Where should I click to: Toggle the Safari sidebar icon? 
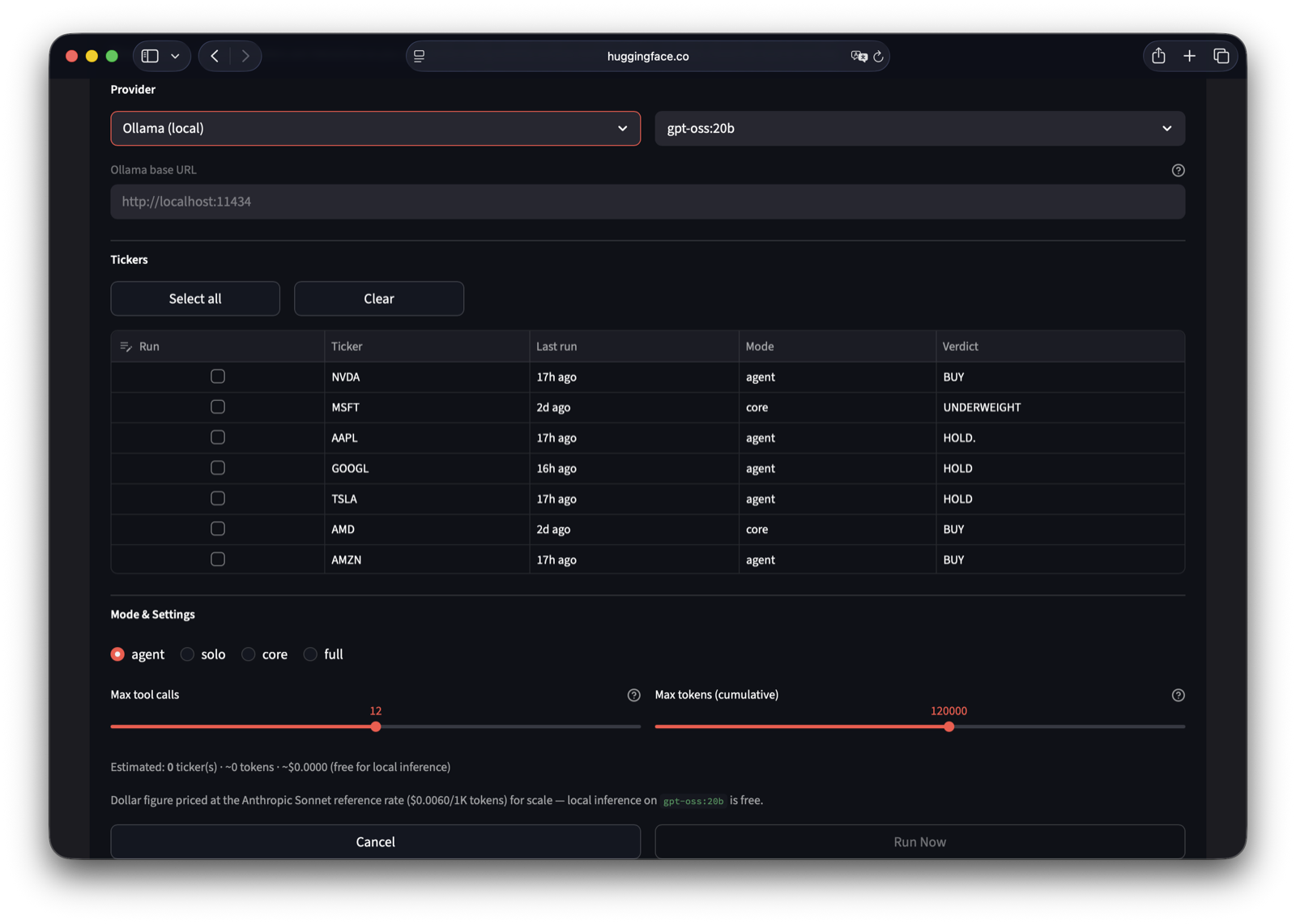click(x=150, y=56)
